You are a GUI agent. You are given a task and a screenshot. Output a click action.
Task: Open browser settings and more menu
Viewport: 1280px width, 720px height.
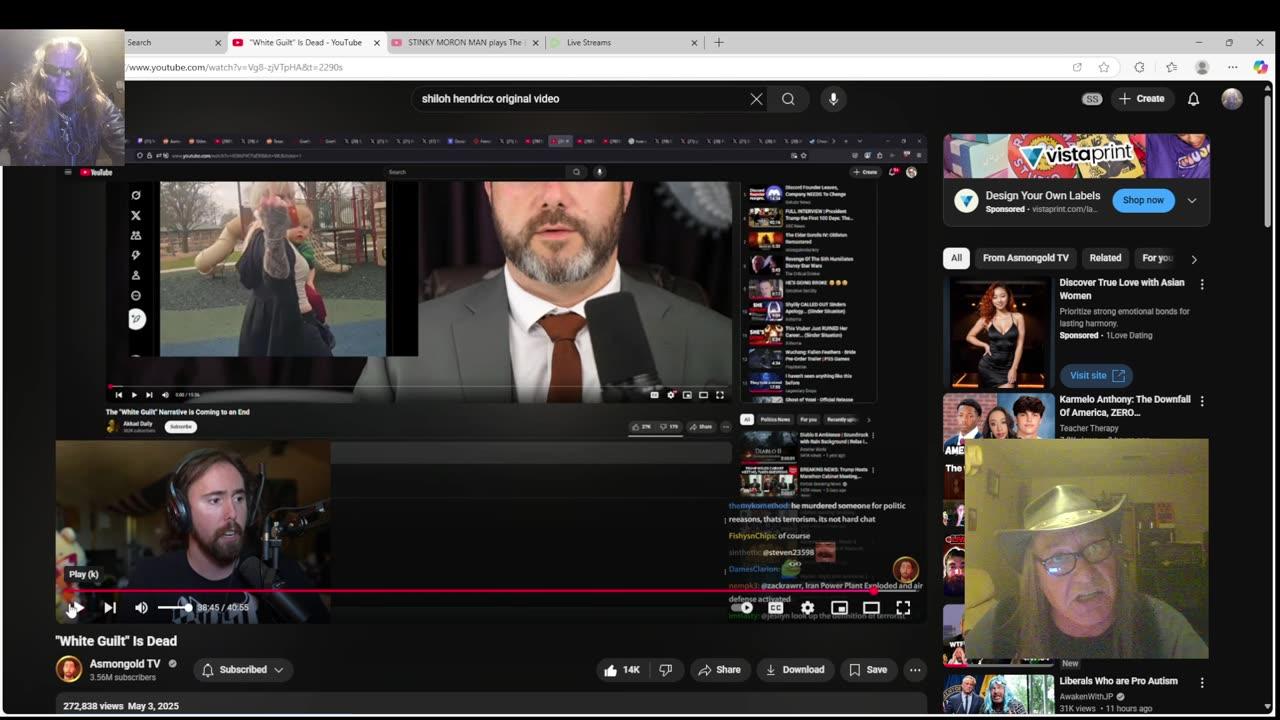[1232, 67]
